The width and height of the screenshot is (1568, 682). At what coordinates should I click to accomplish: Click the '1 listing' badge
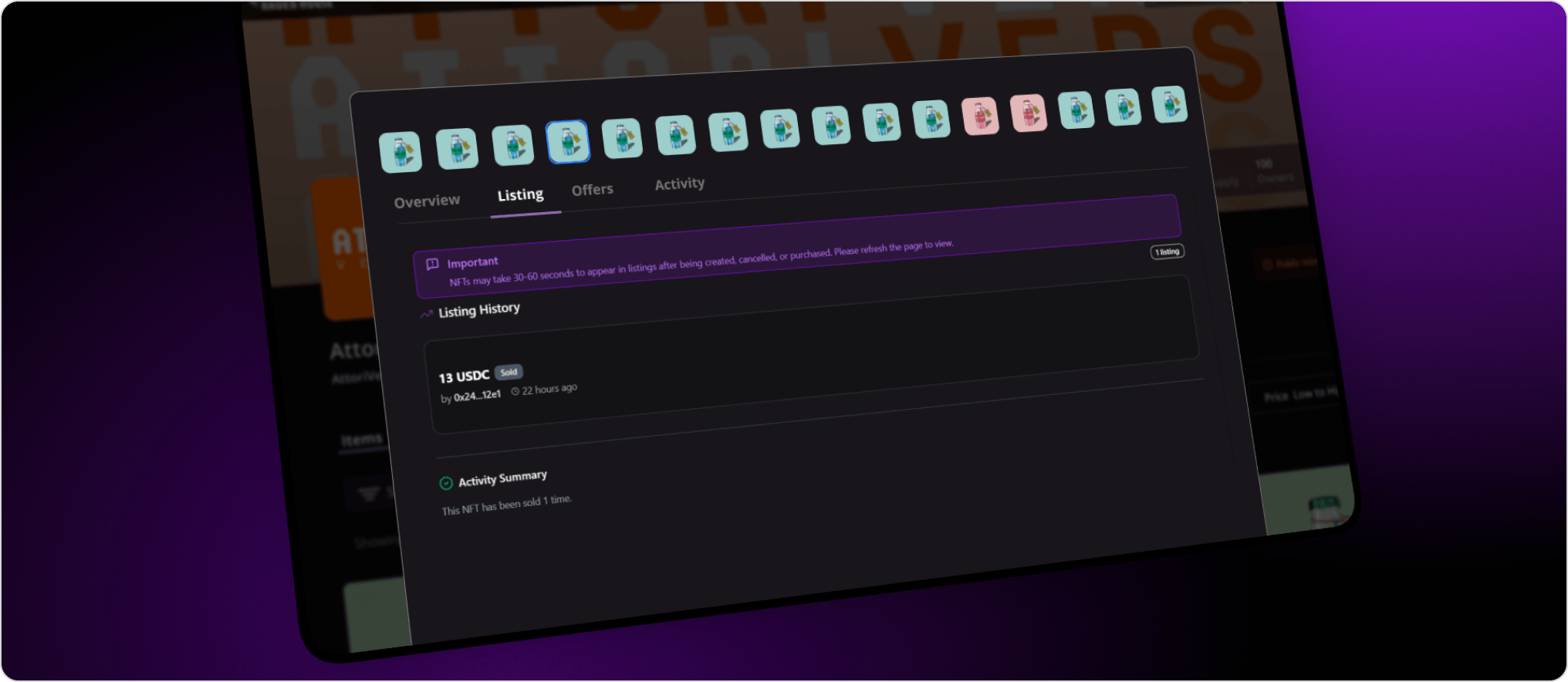pos(1168,252)
